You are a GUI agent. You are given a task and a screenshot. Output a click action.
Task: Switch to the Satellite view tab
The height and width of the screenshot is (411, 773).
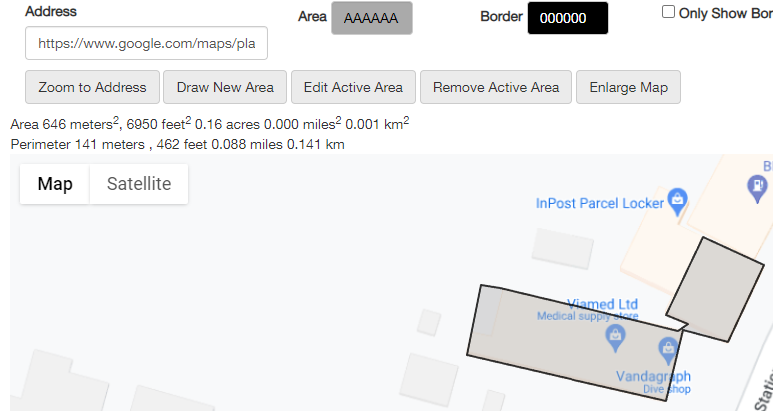pyautogui.click(x=139, y=184)
